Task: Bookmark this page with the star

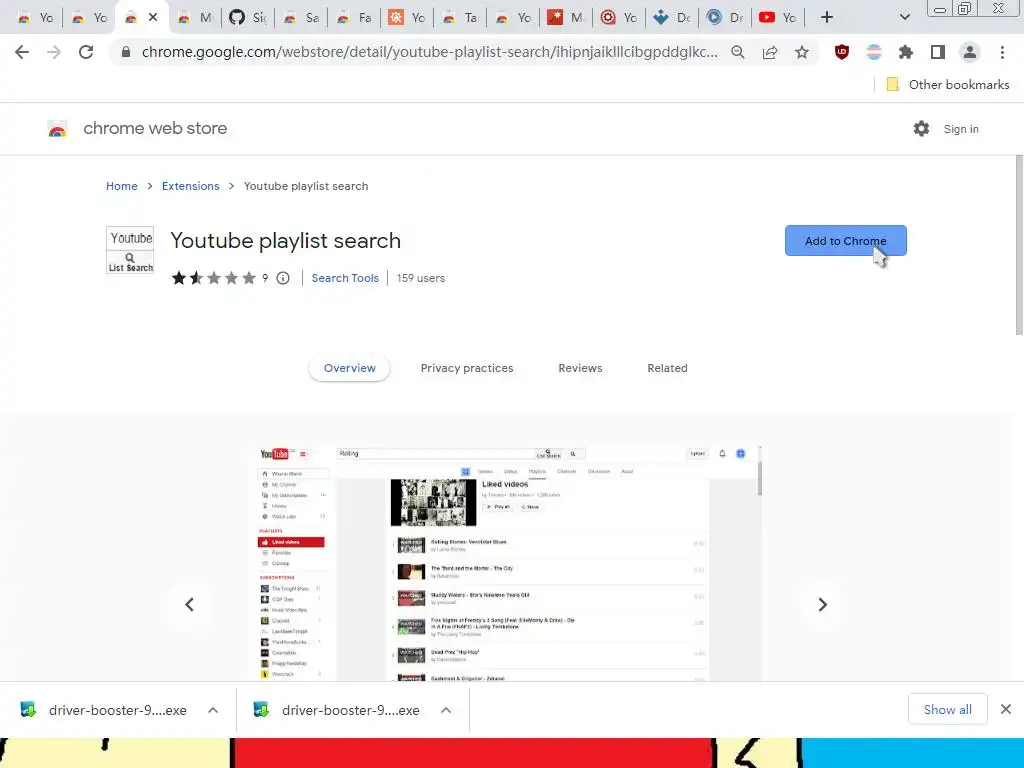Action: 802,52
